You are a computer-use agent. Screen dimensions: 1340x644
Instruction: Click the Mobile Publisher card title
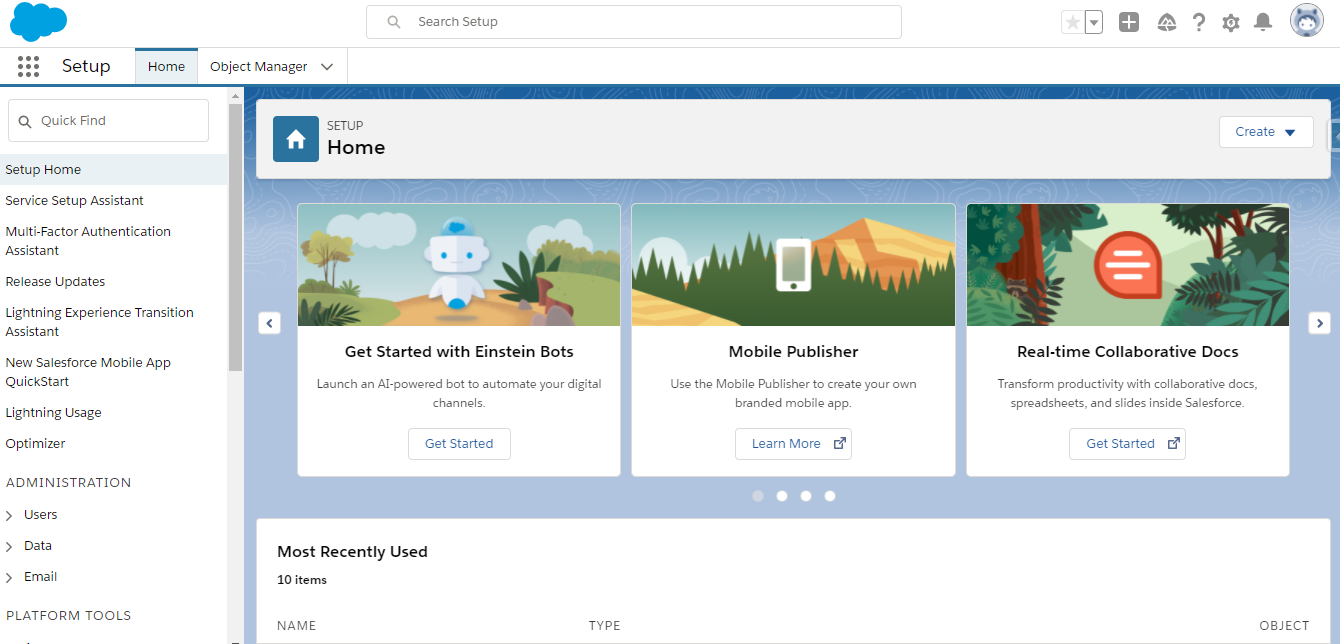coord(793,352)
